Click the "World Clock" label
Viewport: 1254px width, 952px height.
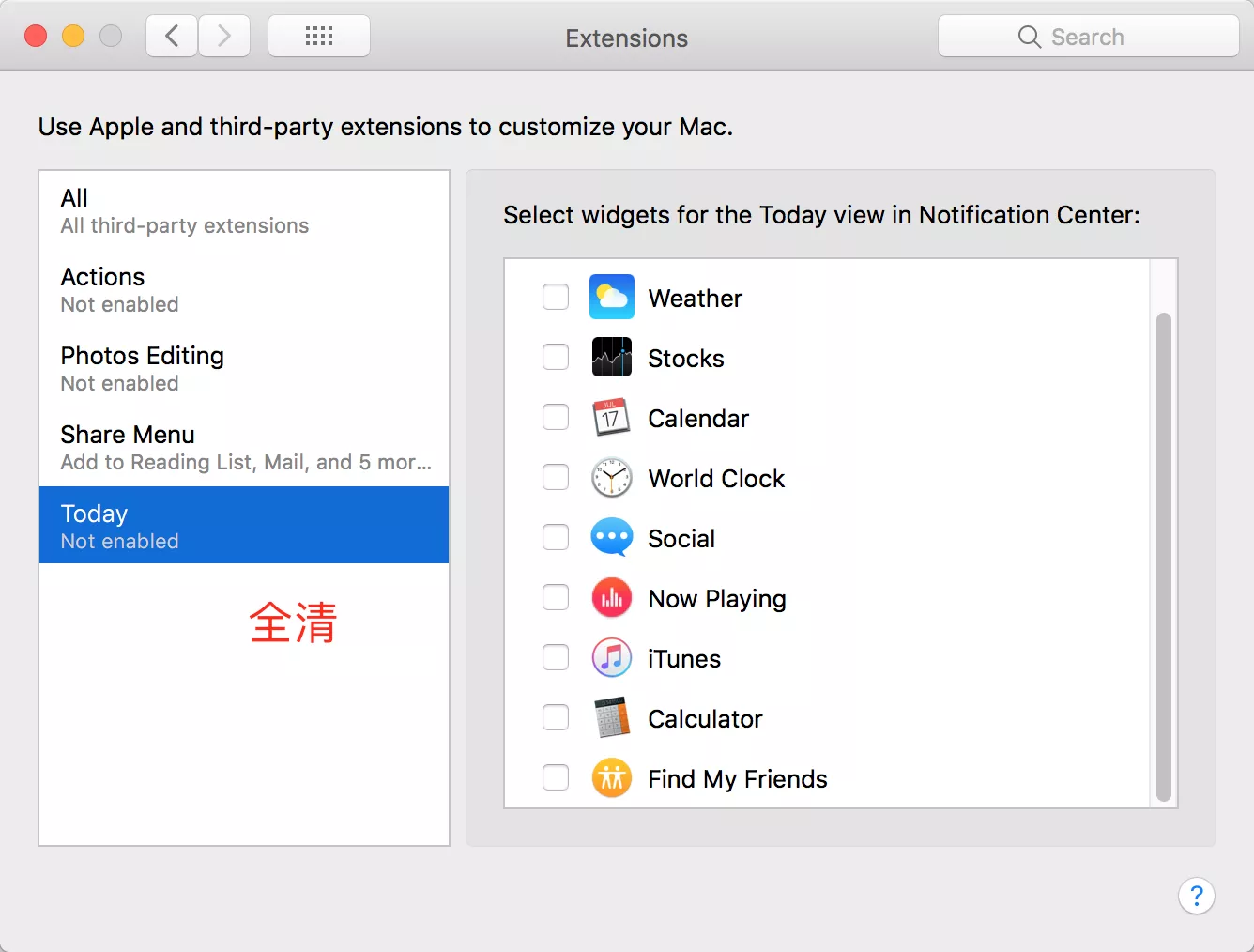click(716, 478)
